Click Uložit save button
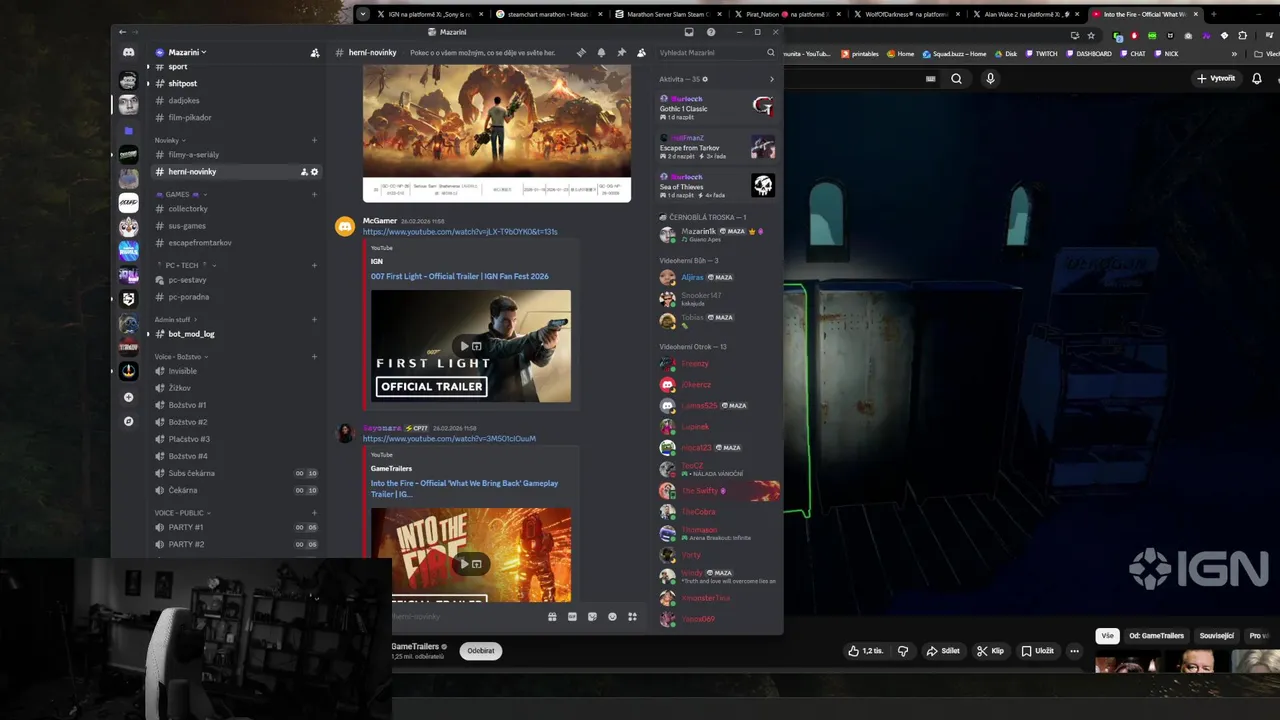Screen dimensions: 1280x720 [1037, 651]
